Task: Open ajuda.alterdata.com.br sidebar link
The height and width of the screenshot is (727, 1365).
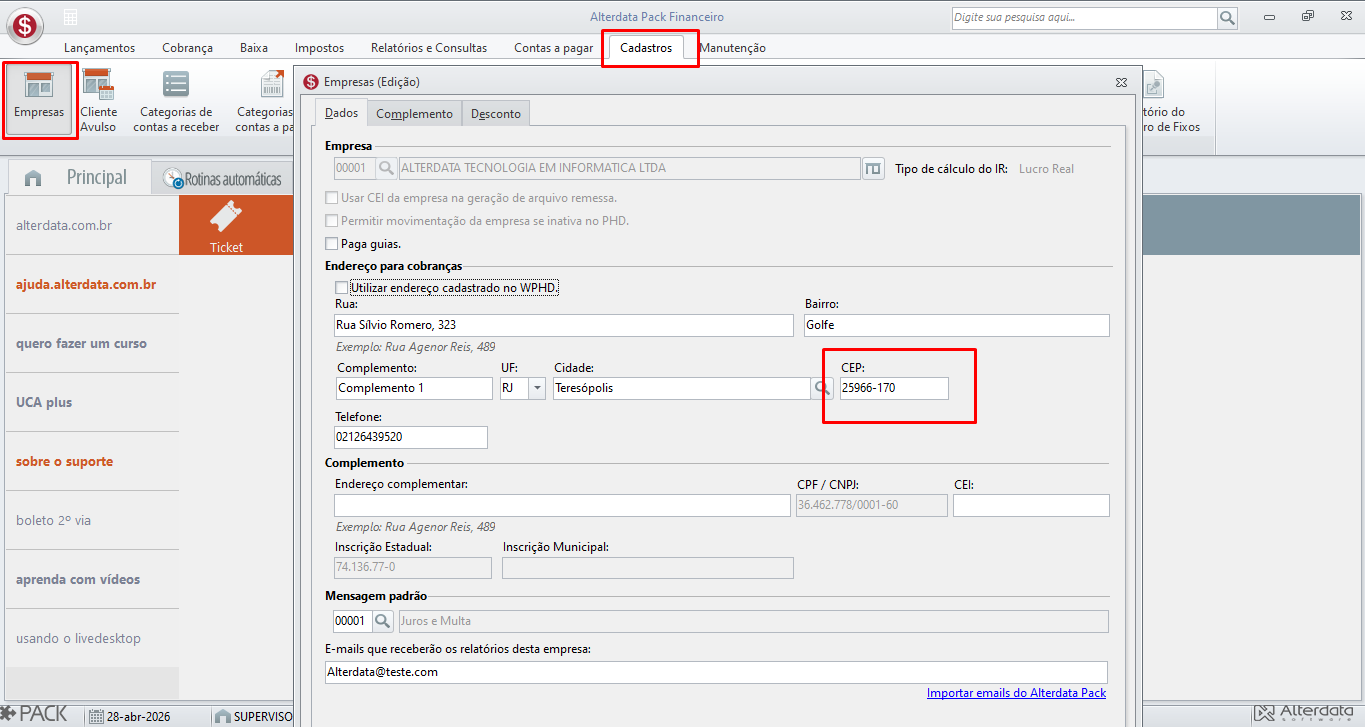Action: pos(86,284)
